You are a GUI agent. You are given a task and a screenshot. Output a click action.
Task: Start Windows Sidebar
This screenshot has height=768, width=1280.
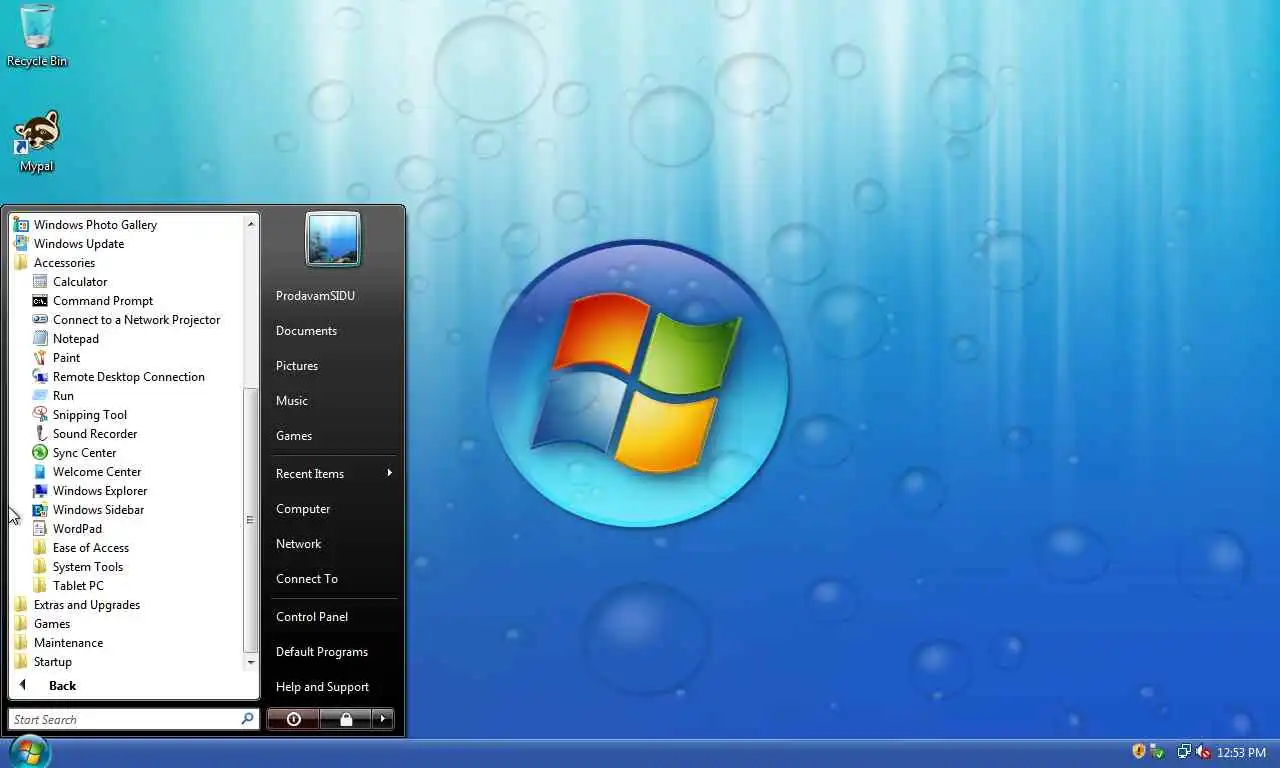tap(88, 510)
